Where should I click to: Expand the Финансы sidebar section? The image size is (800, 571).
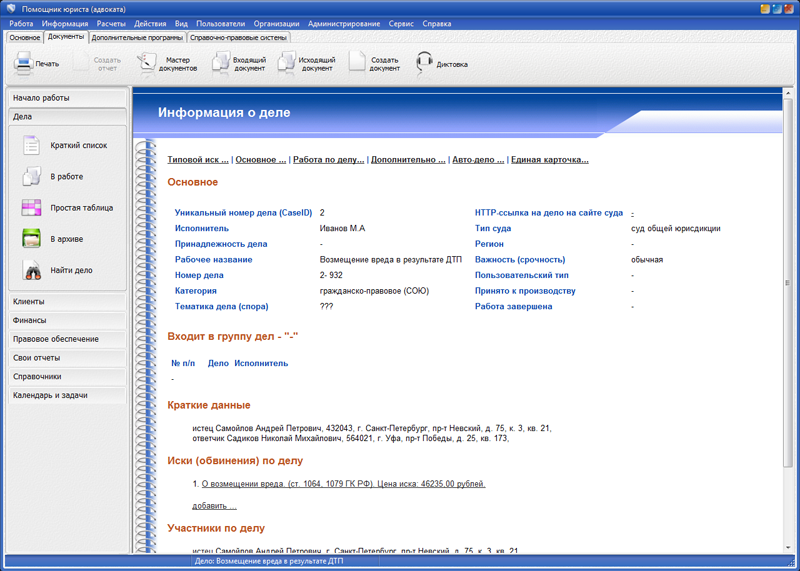coord(67,320)
